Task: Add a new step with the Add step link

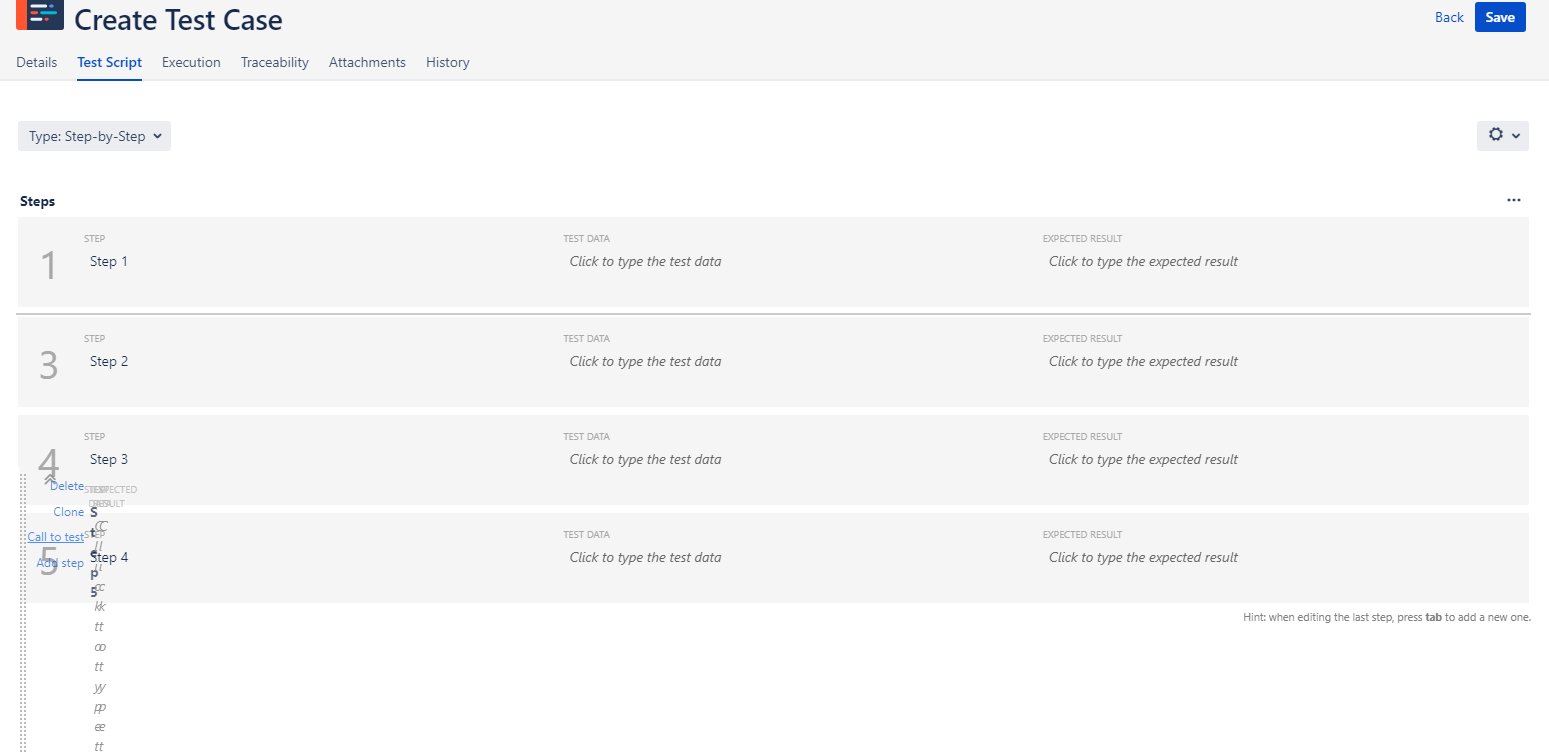Action: [x=60, y=562]
